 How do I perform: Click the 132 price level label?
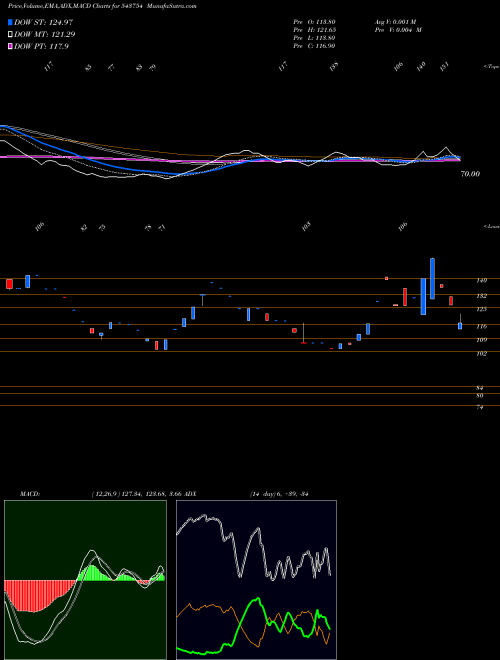(481, 296)
